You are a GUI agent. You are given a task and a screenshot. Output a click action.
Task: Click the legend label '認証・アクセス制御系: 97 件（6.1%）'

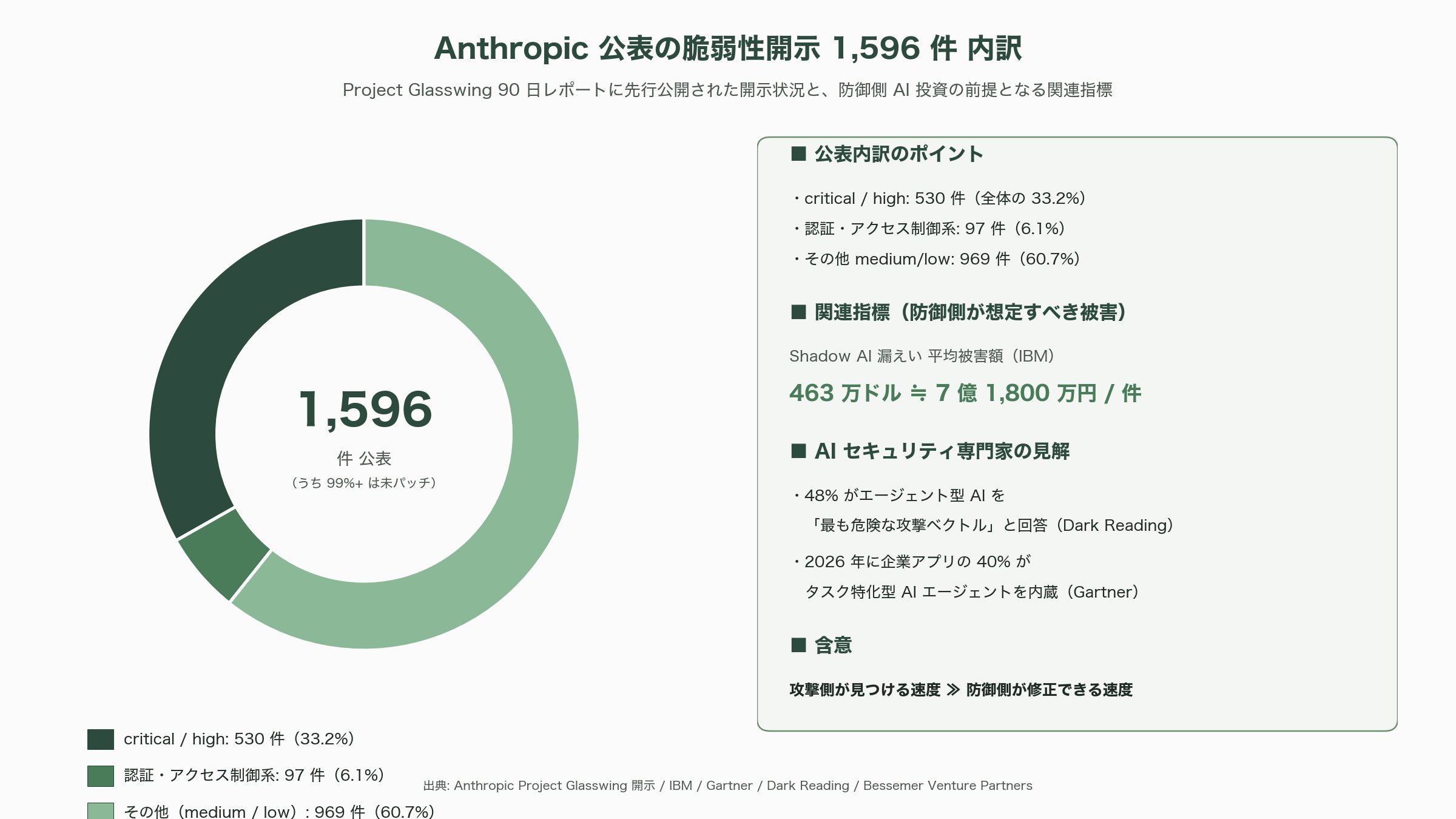click(256, 775)
